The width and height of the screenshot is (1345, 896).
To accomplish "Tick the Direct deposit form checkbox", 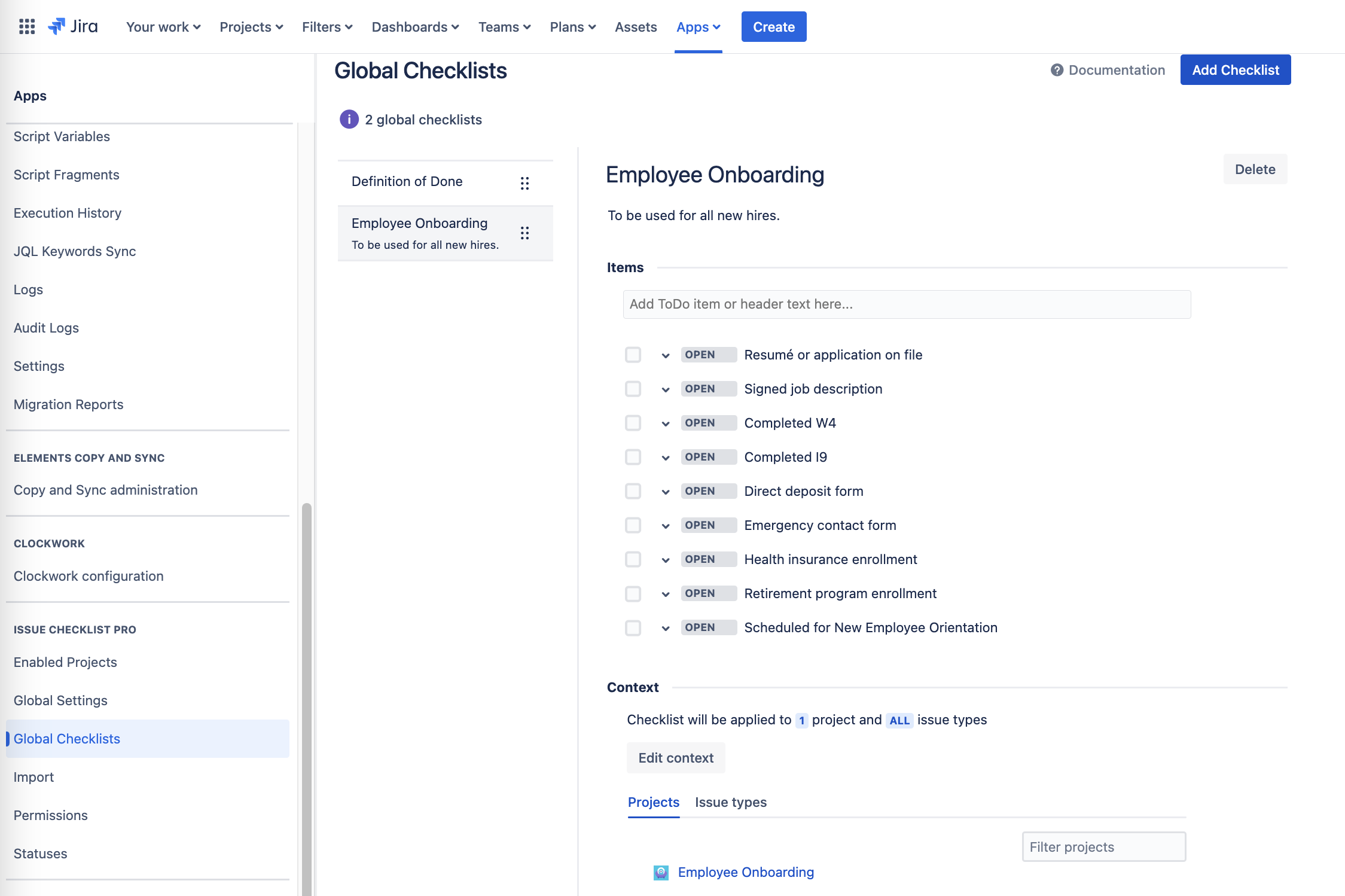I will (x=633, y=491).
